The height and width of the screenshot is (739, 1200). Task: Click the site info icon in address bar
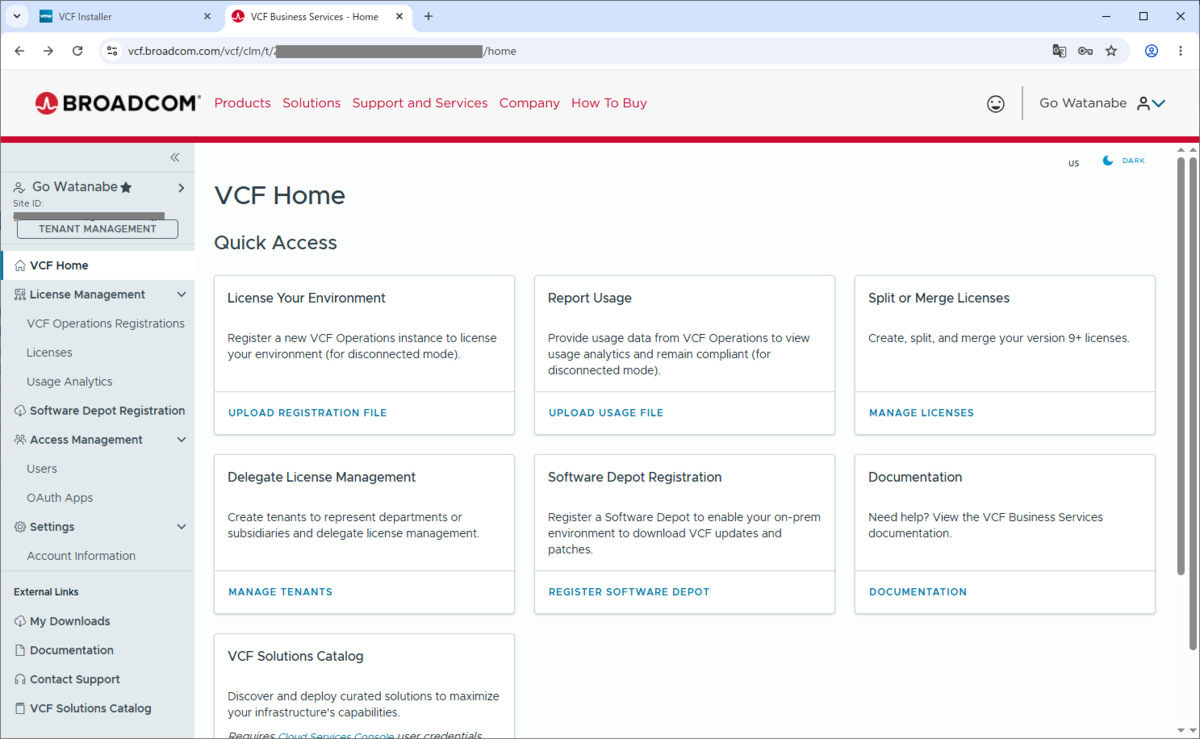(112, 51)
